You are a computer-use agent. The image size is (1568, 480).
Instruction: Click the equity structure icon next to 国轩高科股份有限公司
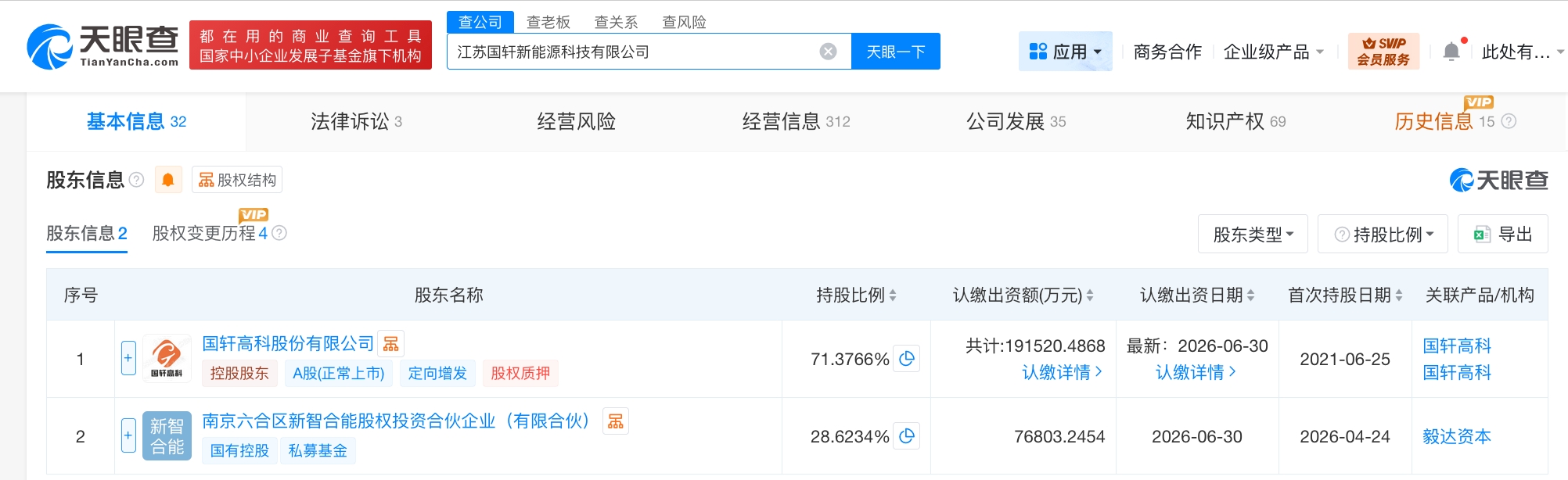(391, 343)
